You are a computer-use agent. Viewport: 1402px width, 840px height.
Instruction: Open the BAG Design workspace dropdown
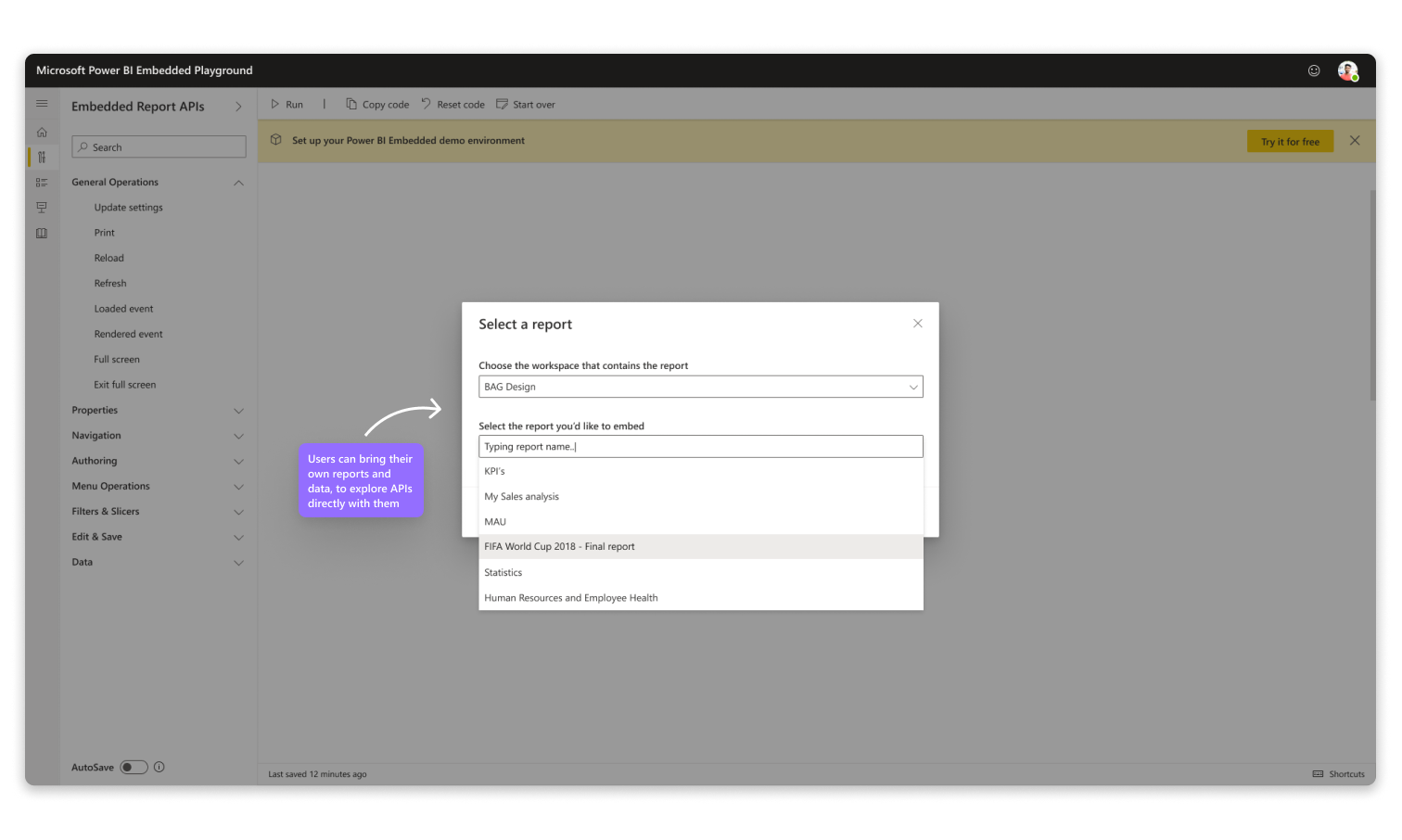pos(701,387)
